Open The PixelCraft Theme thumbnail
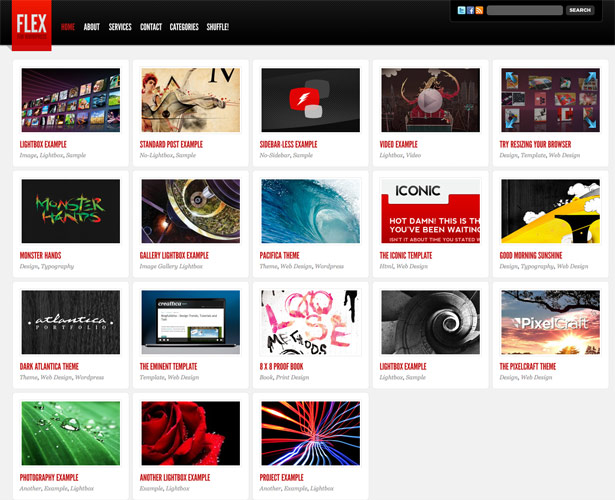The width and height of the screenshot is (615, 500). tap(550, 322)
